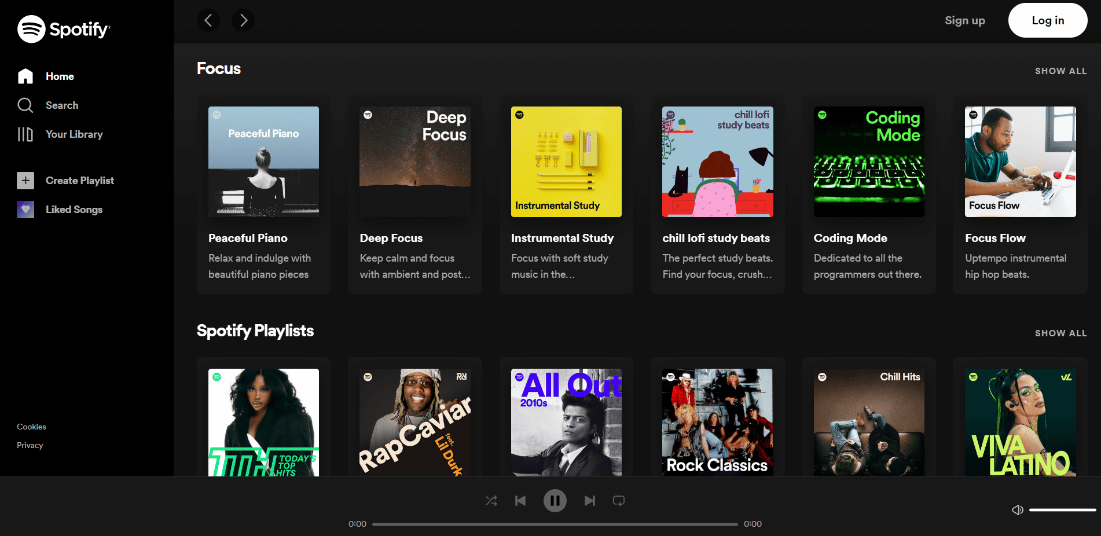
Task: Click the Spotify logo
Action: point(63,29)
